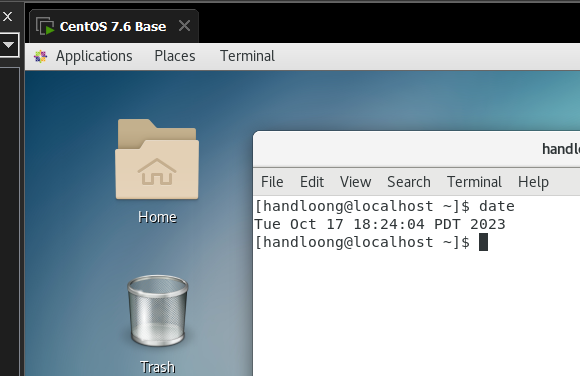Open the terminal View menu
This screenshot has width=580, height=376.
pyautogui.click(x=355, y=182)
